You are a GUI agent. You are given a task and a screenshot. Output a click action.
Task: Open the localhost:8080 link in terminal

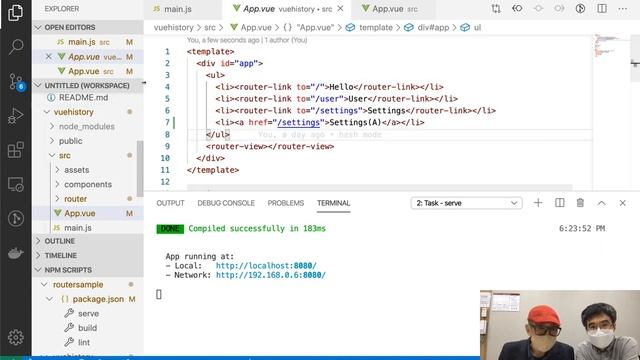[x=266, y=266]
